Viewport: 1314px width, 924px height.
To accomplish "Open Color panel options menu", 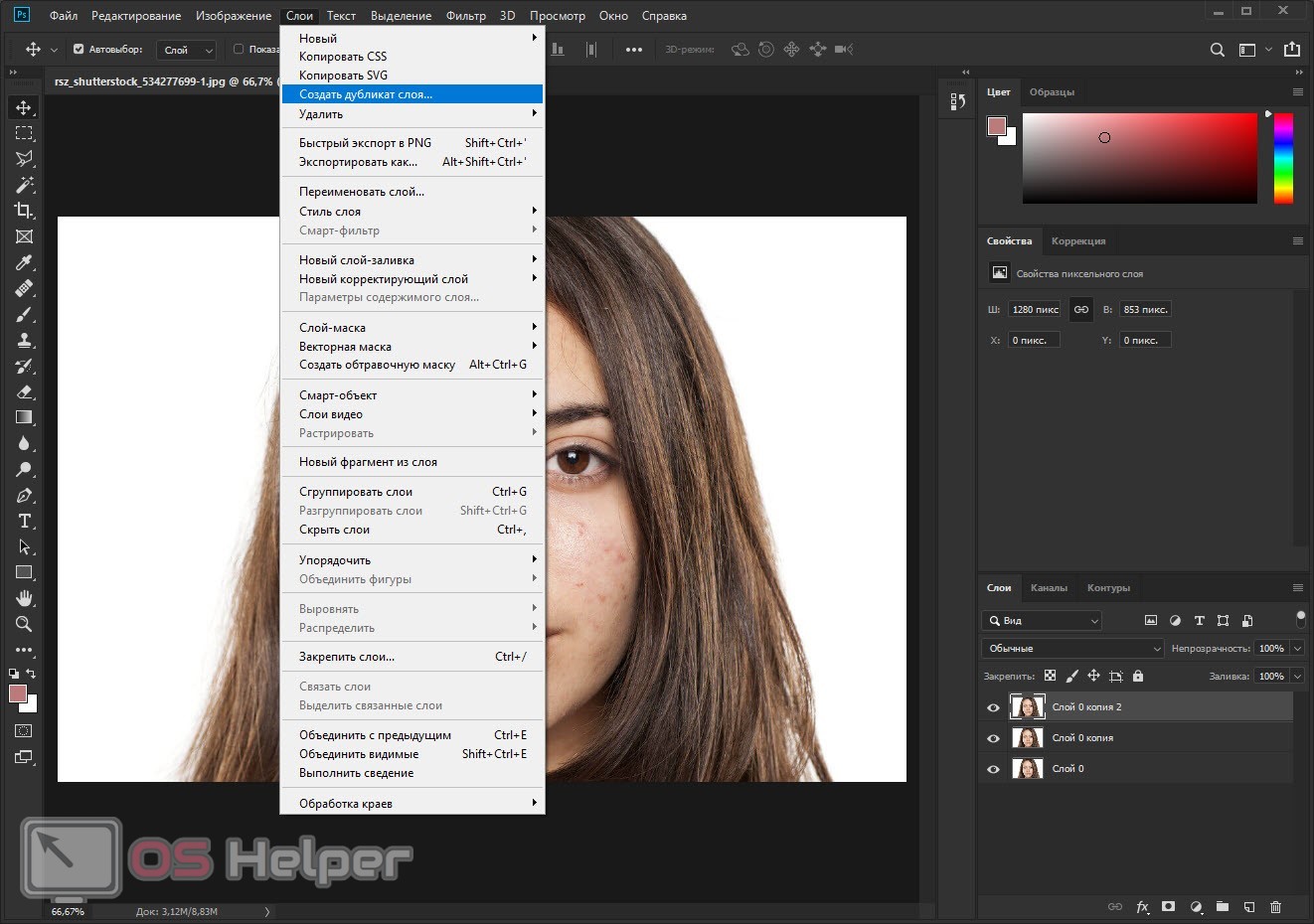I will click(1298, 91).
